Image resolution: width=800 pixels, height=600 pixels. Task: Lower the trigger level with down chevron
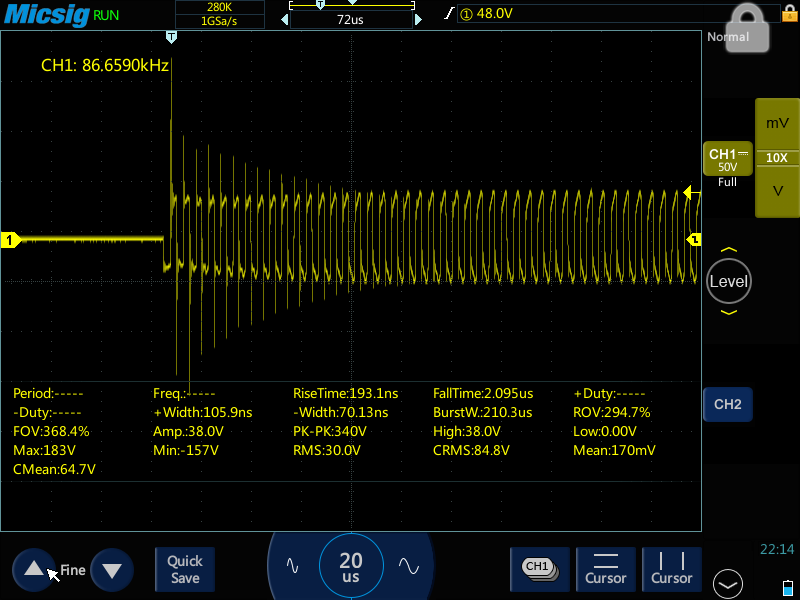pos(729,312)
